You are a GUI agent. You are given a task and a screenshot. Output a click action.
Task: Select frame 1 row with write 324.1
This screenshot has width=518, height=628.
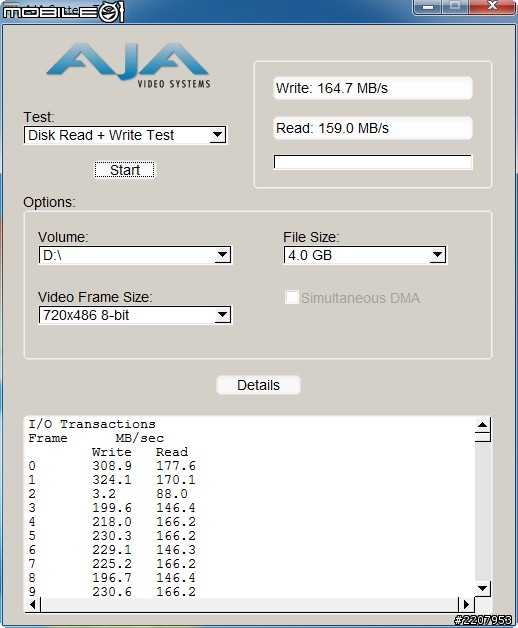tap(112, 480)
